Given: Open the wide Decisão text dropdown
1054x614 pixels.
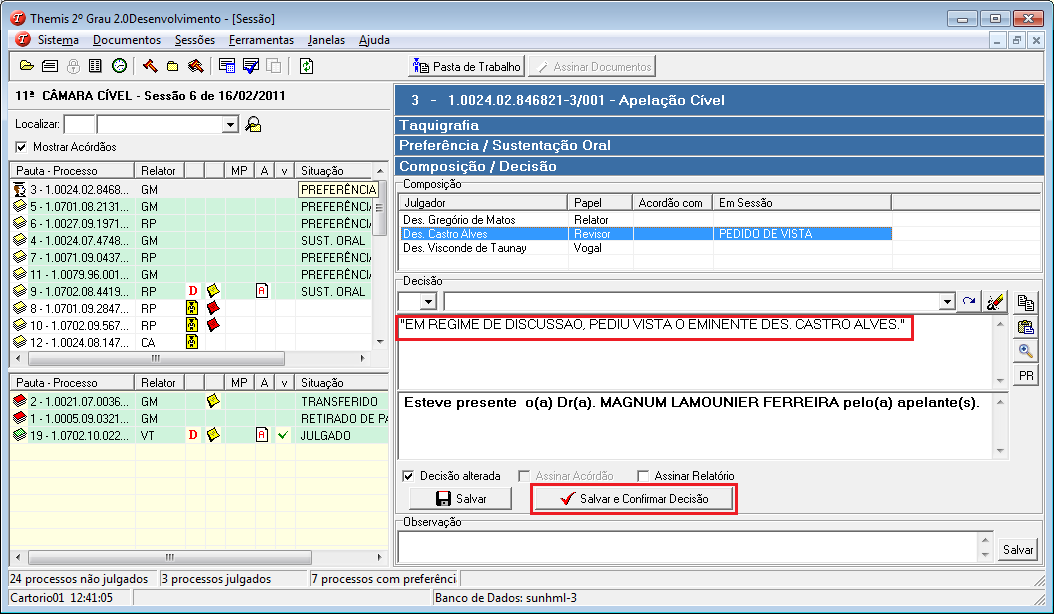Looking at the screenshot, I should coord(947,301).
